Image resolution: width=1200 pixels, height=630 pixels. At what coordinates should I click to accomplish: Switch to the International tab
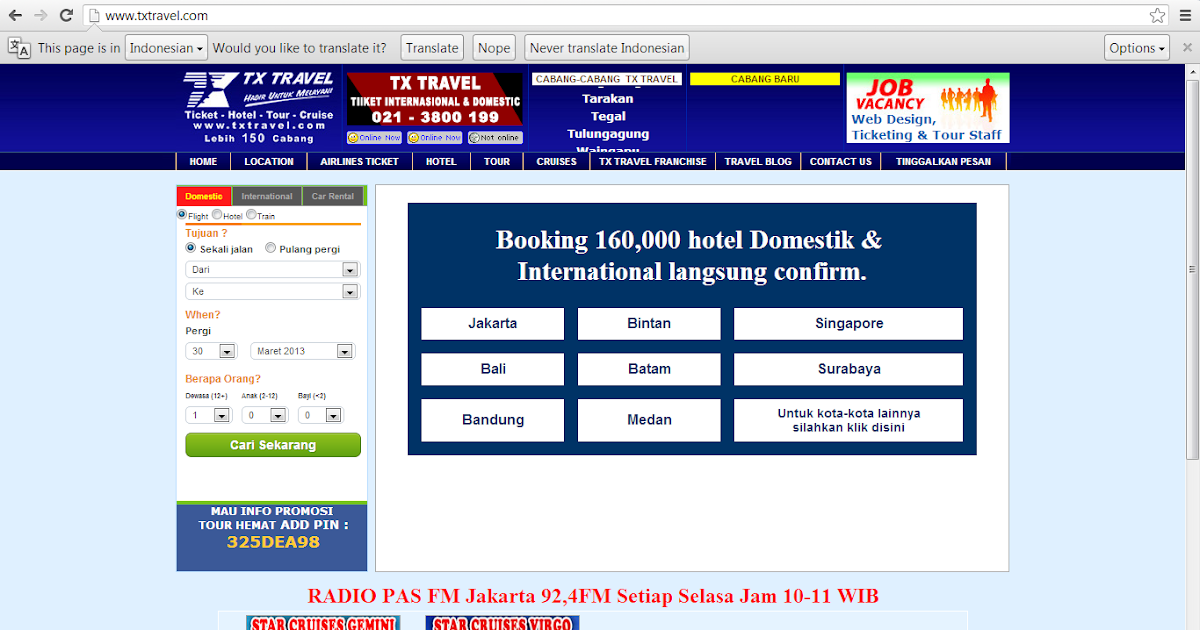[267, 196]
